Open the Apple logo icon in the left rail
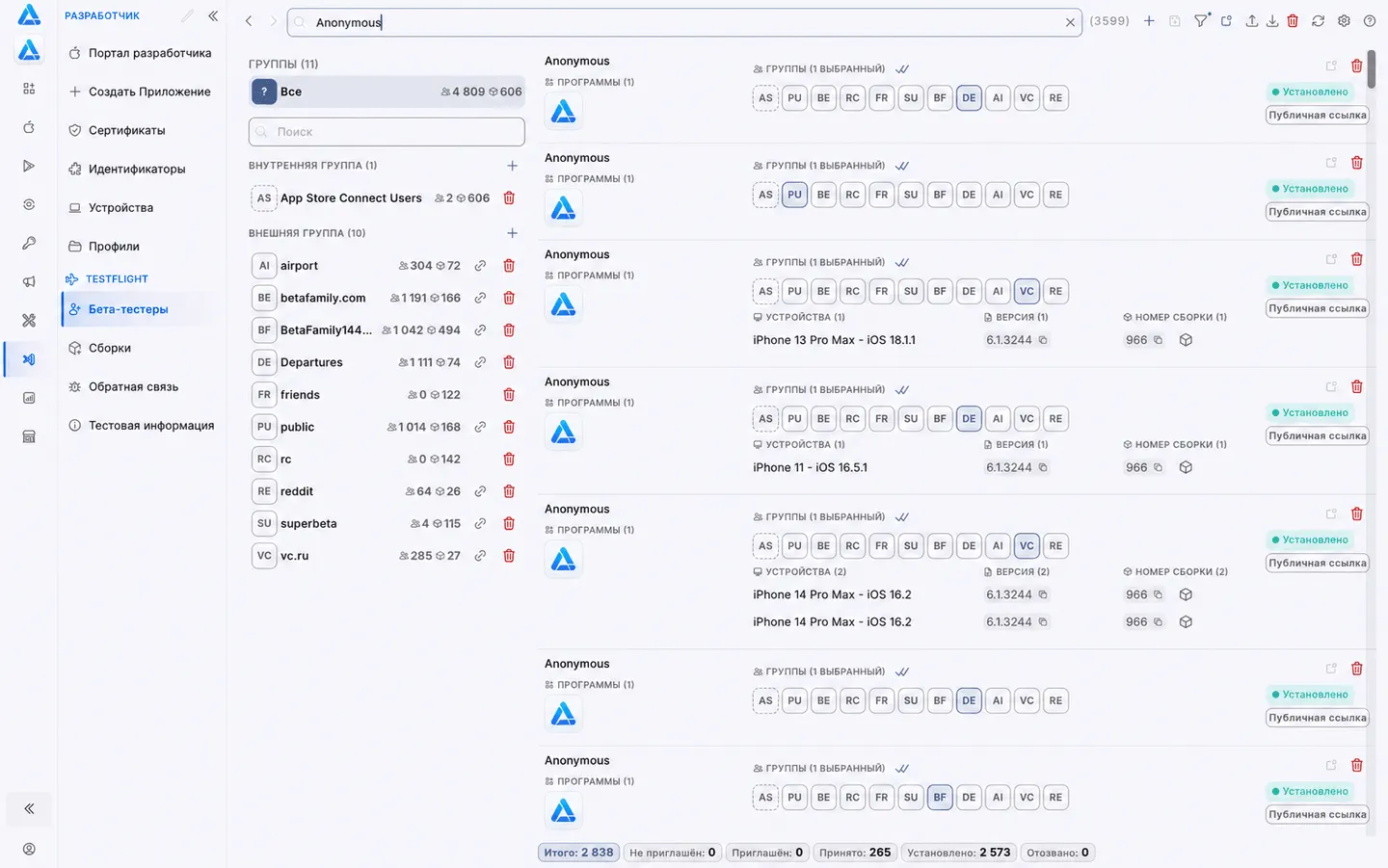The height and width of the screenshot is (868, 1388). tap(29, 127)
